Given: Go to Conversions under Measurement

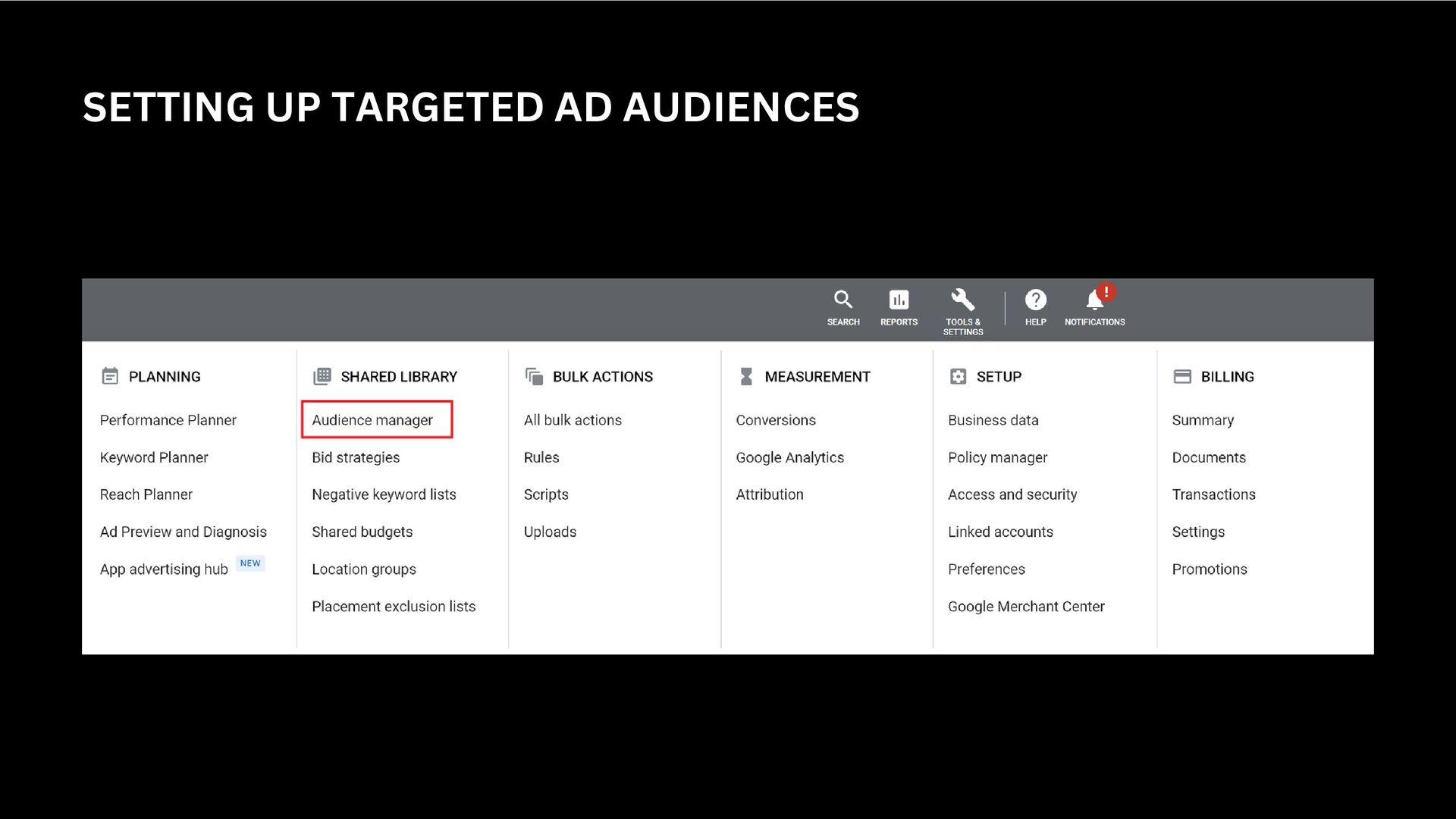Looking at the screenshot, I should pyautogui.click(x=776, y=420).
